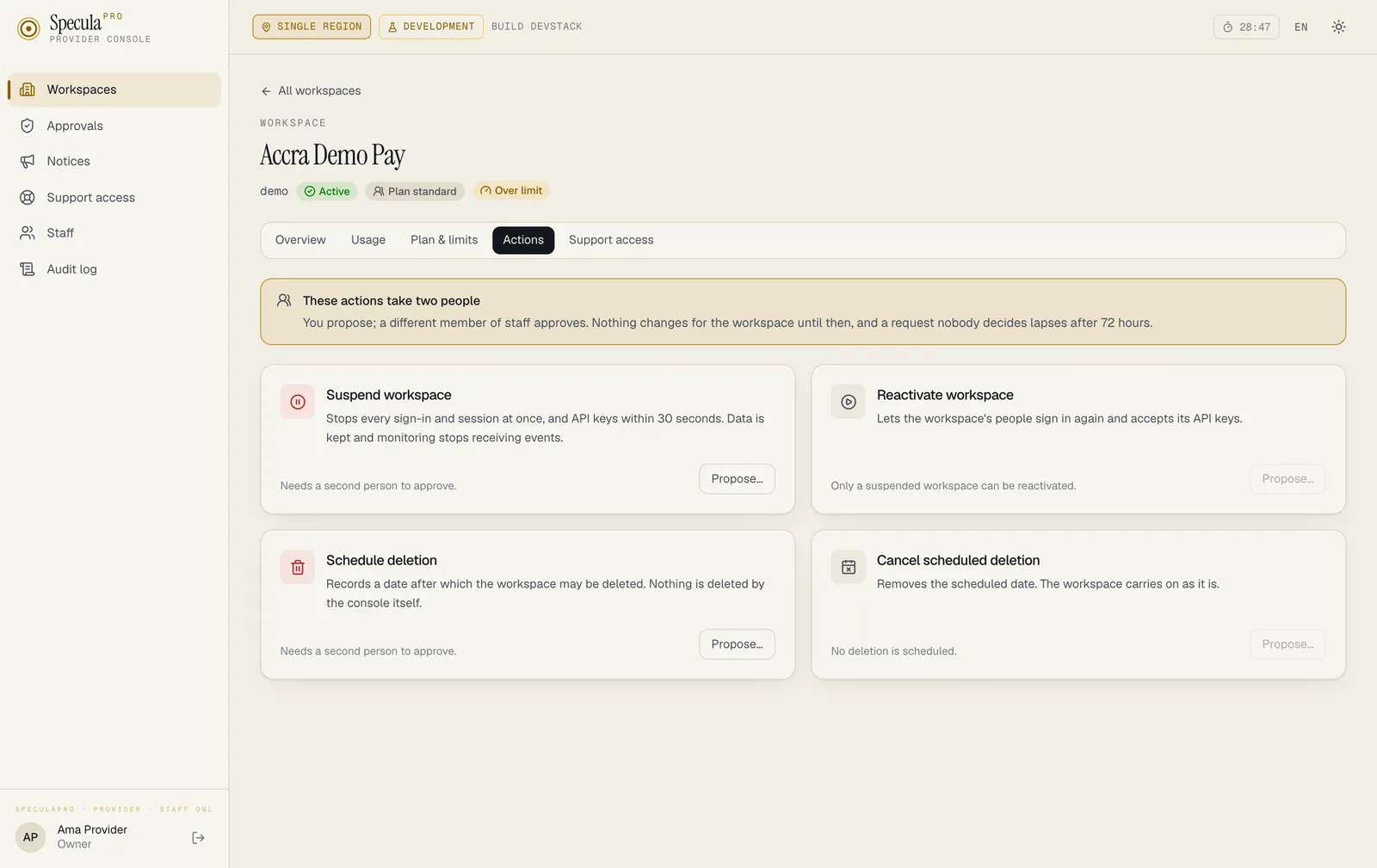This screenshot has height=868, width=1377.
Task: Click the Workspaces building icon
Action: tap(28, 89)
